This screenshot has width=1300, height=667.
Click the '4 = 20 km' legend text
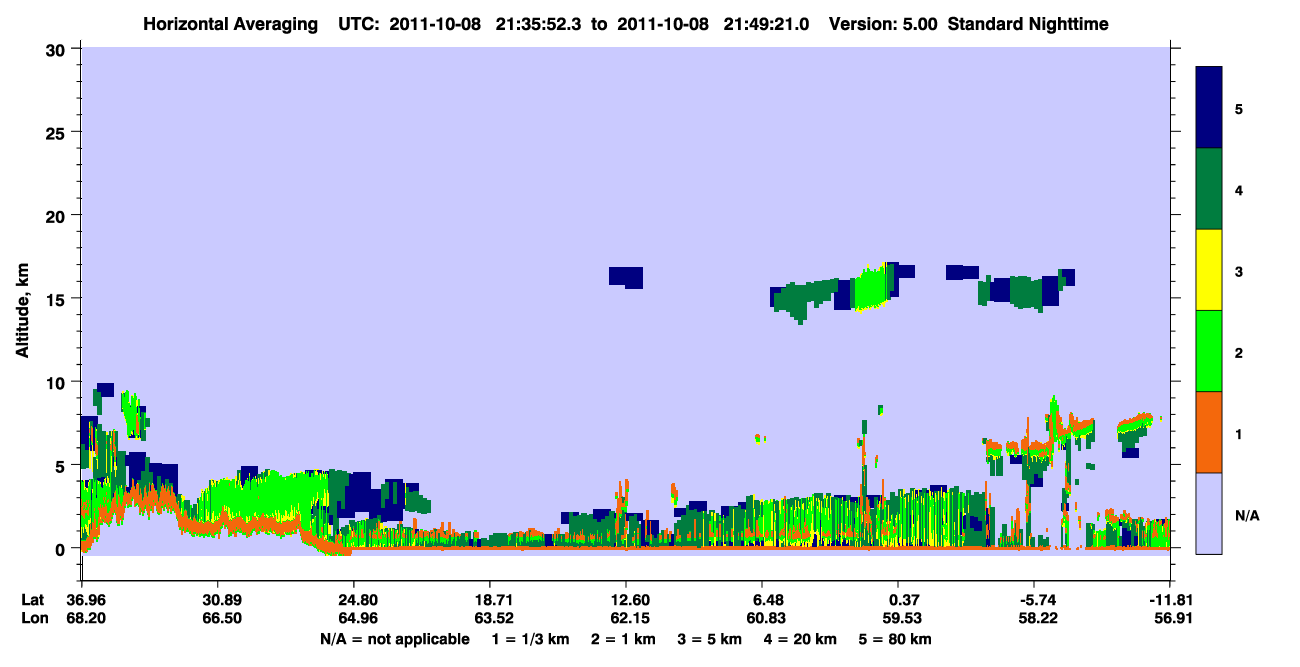coord(801,639)
